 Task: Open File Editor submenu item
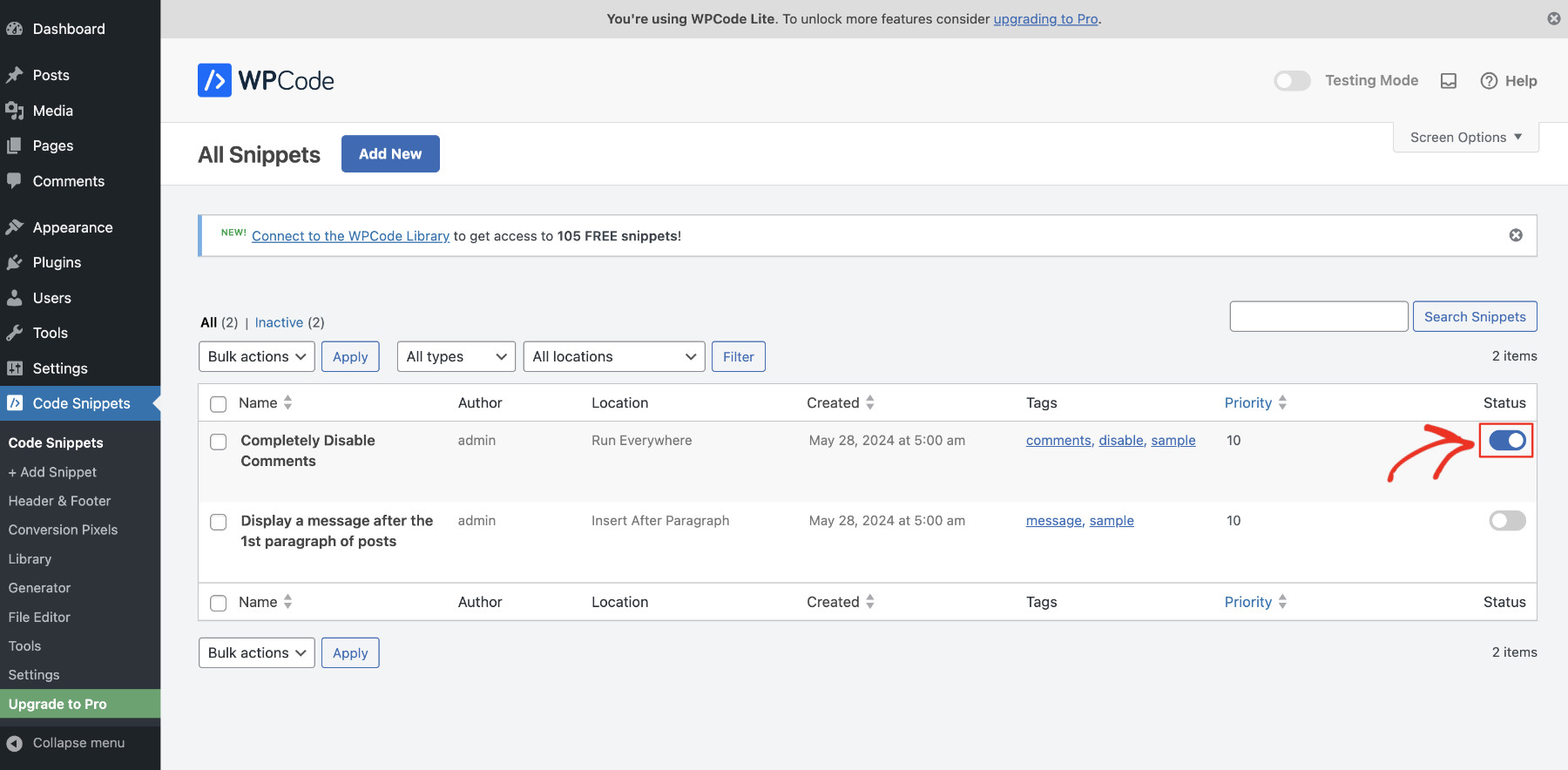(39, 617)
